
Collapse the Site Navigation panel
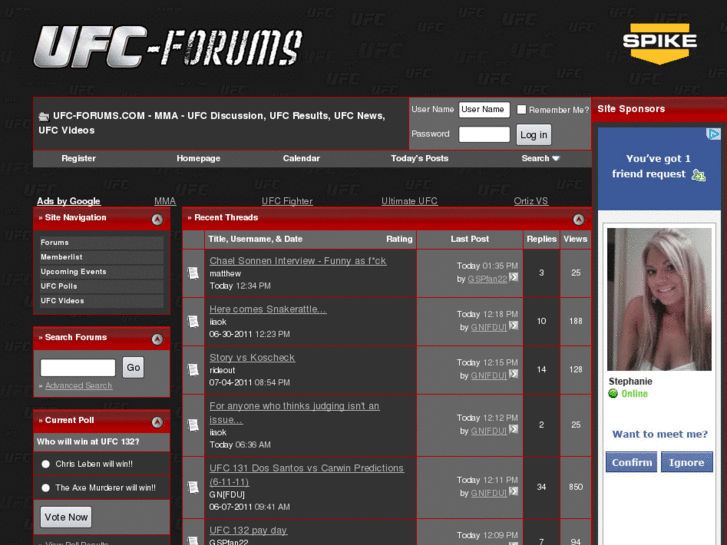click(157, 219)
